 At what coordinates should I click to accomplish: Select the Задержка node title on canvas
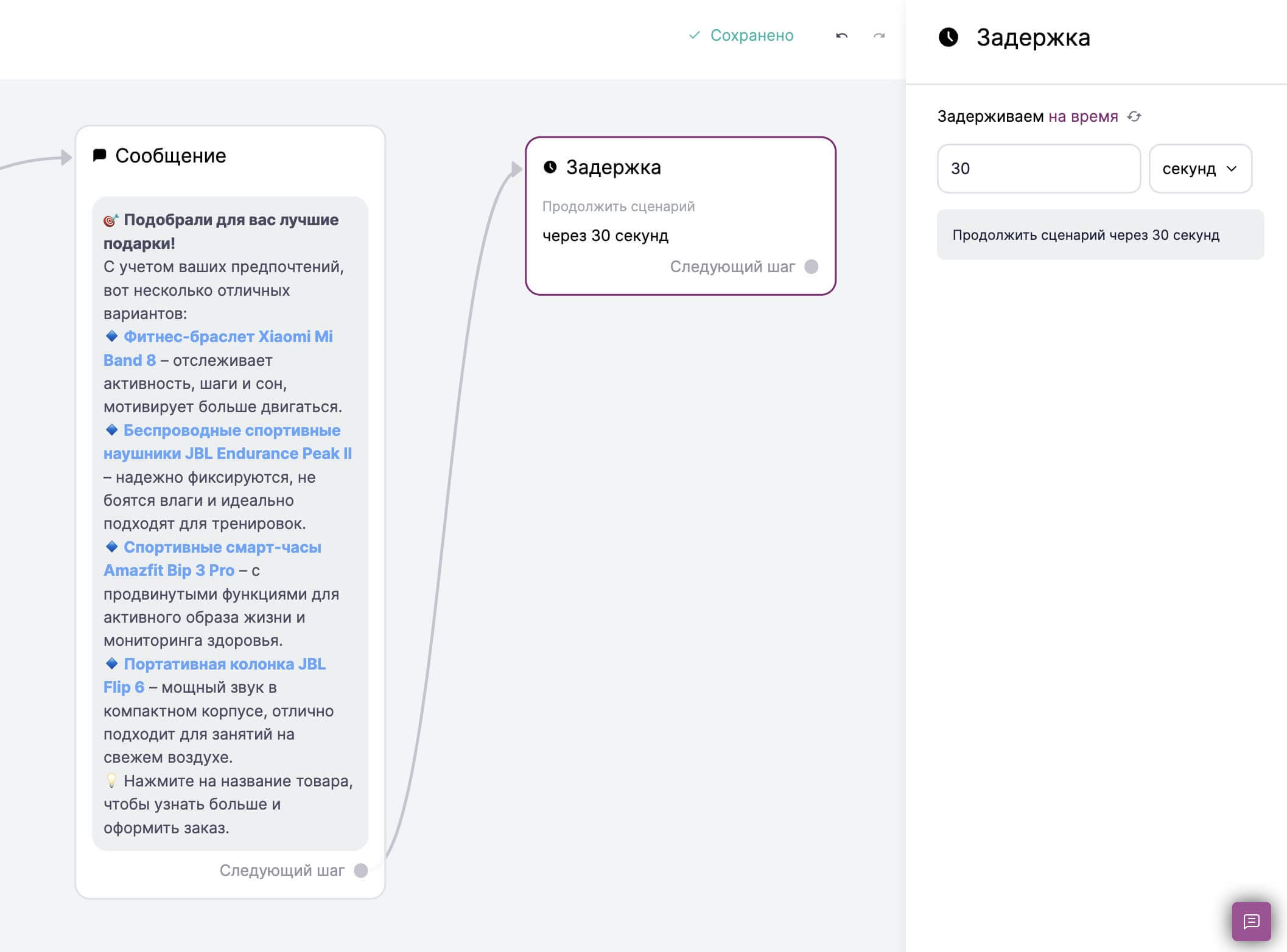(613, 167)
